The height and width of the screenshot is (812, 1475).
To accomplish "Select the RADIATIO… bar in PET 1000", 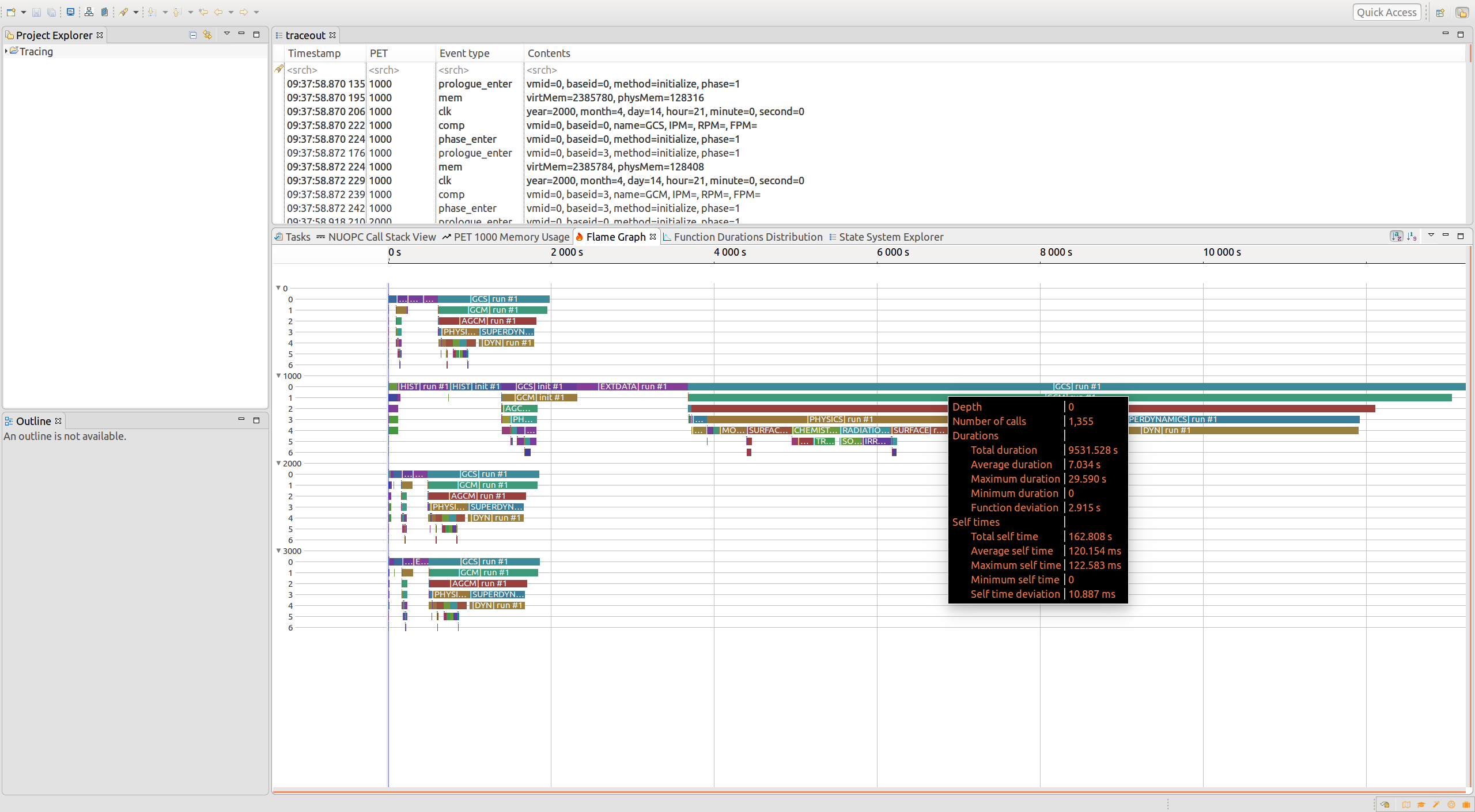I will coord(865,430).
